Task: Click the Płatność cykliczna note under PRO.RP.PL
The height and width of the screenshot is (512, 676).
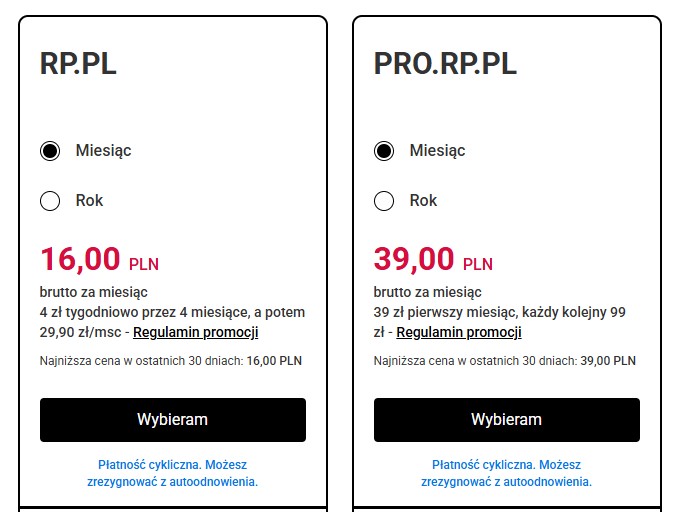Action: (506, 473)
